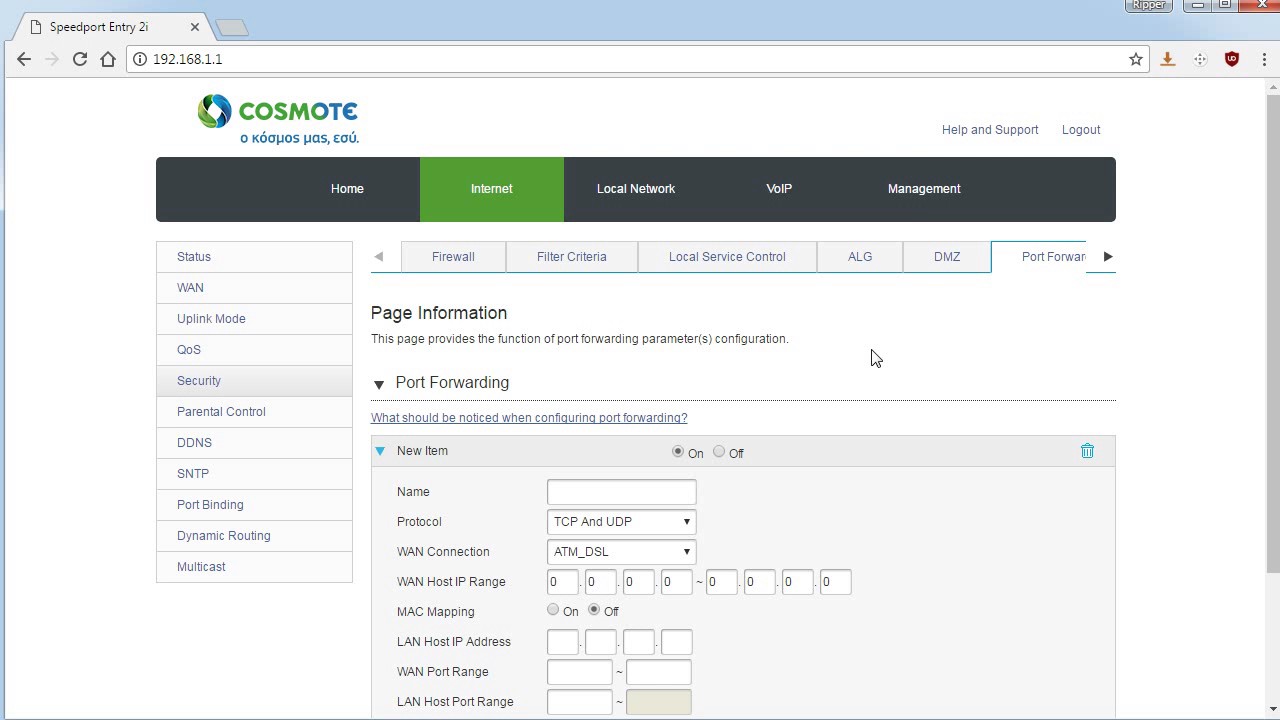Collapse the Port Forwarding section
Viewport: 1280px width, 720px height.
point(379,384)
